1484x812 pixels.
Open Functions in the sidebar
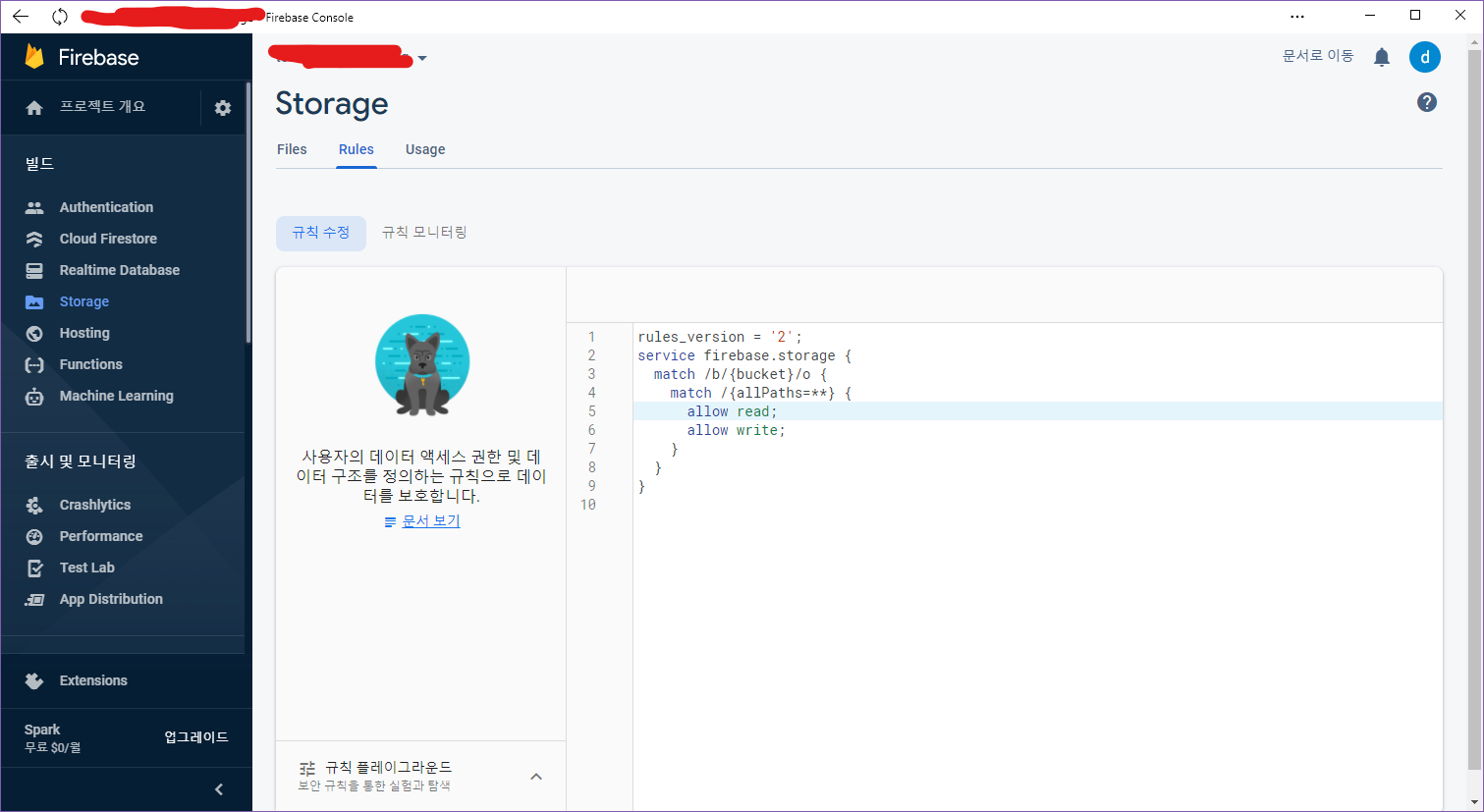click(91, 364)
